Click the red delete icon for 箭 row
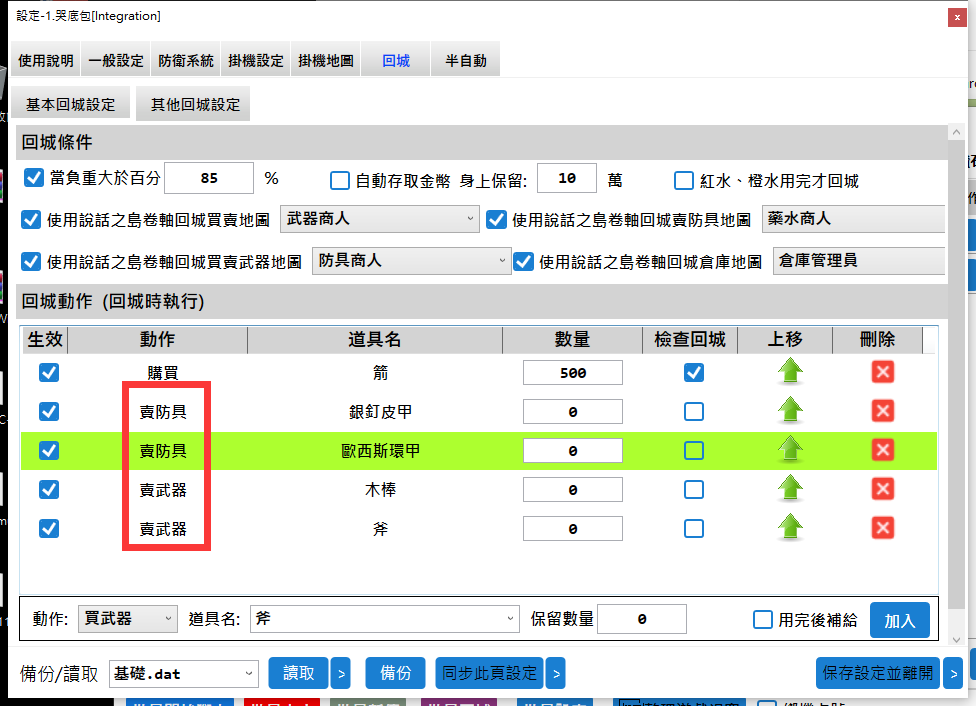Viewport: 976px width, 706px height. coord(882,373)
